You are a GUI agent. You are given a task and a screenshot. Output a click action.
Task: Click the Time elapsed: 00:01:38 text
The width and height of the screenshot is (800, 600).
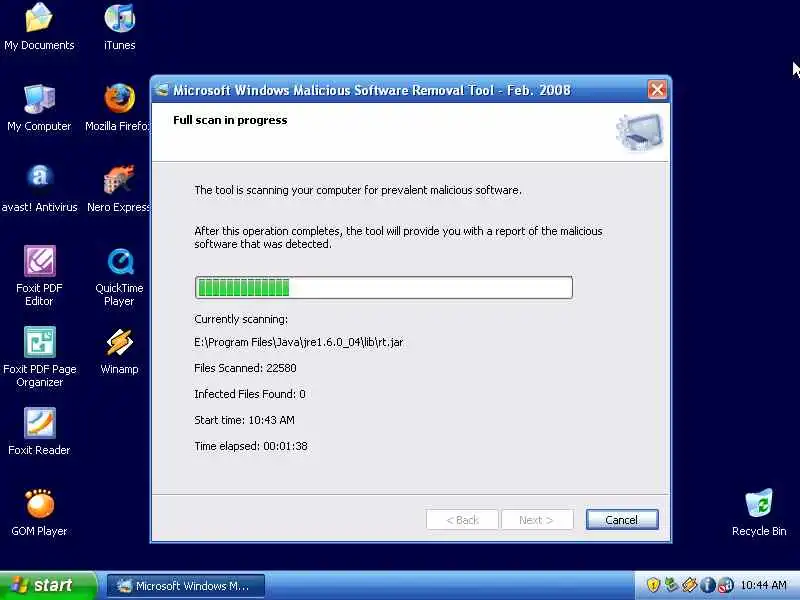coord(251,446)
